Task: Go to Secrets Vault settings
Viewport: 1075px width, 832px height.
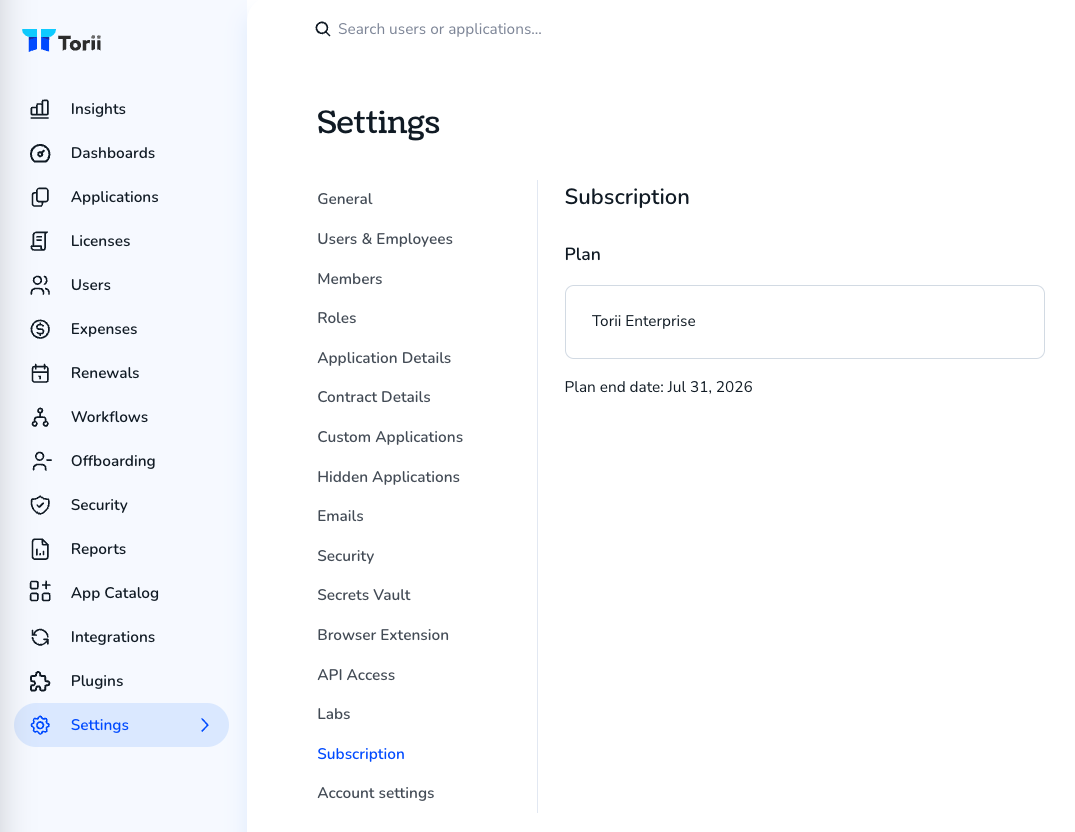Action: (363, 595)
